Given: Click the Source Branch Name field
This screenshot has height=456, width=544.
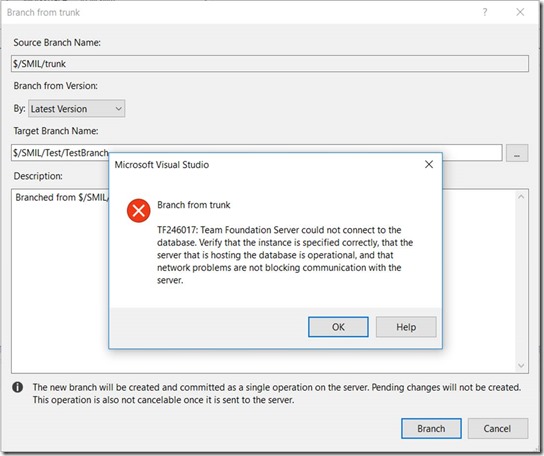Looking at the screenshot, I should (x=270, y=64).
